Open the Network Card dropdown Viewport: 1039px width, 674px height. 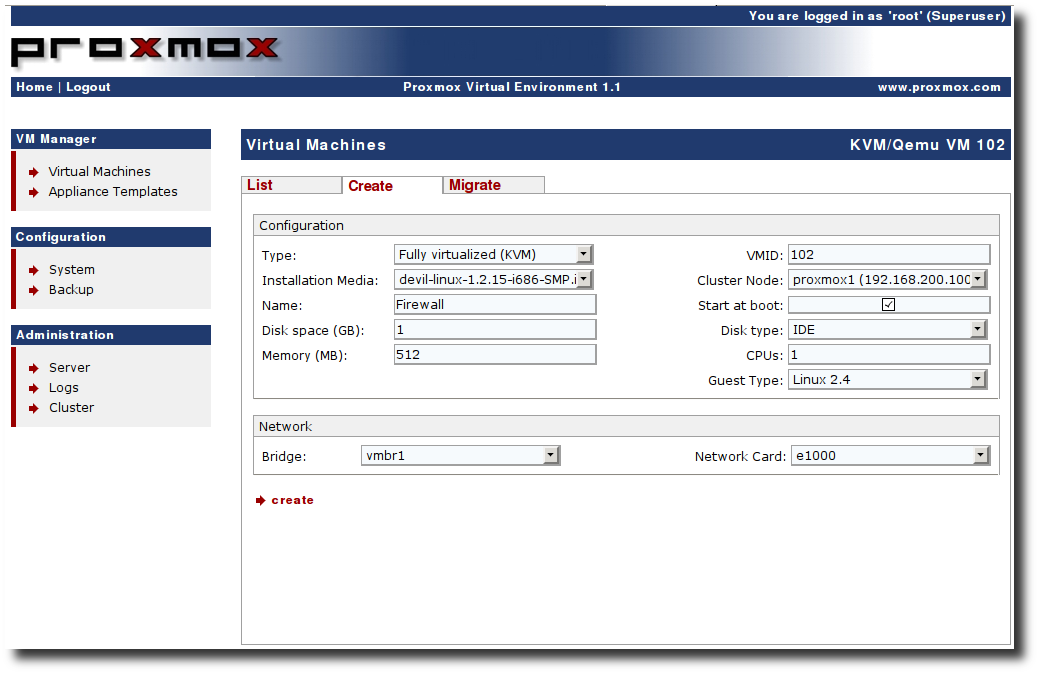pos(891,455)
